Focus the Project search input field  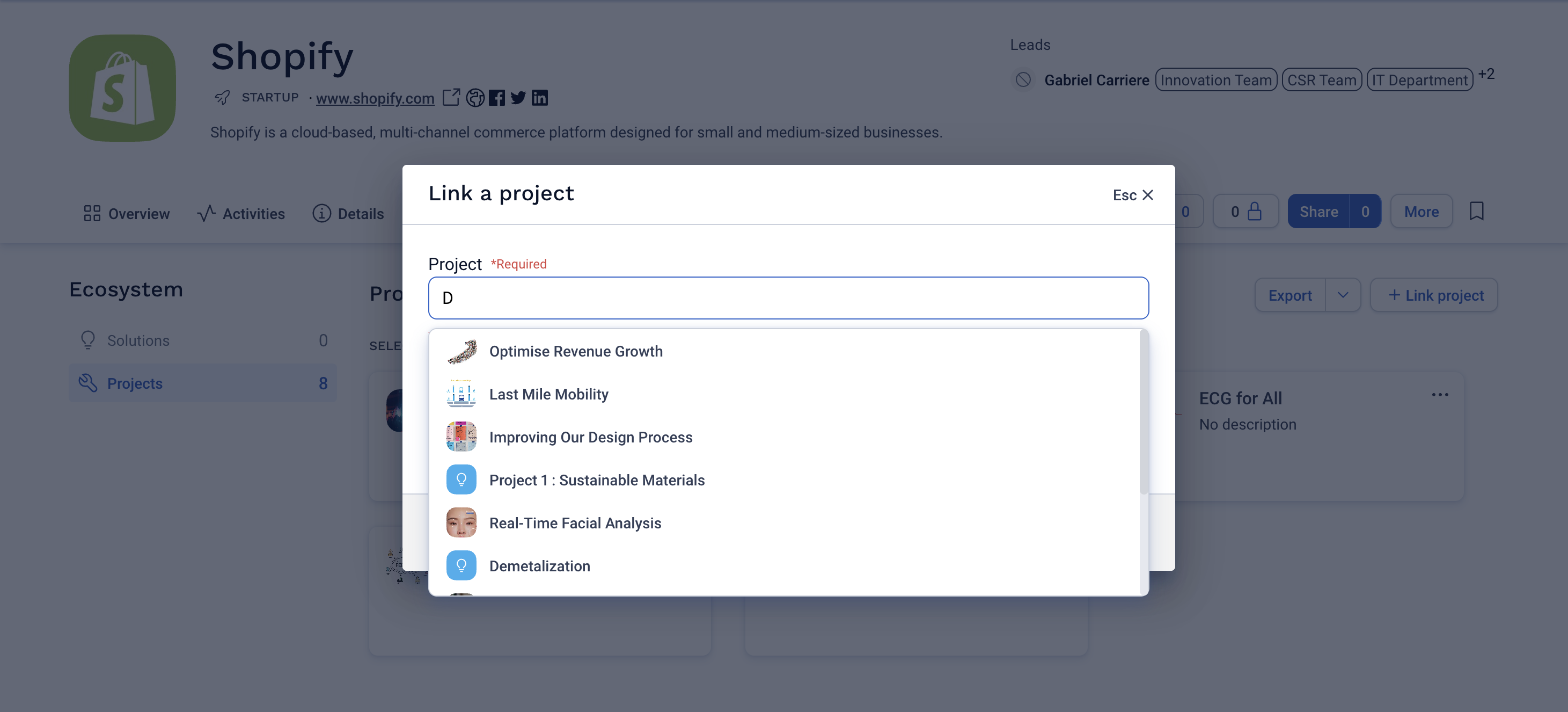coord(788,298)
